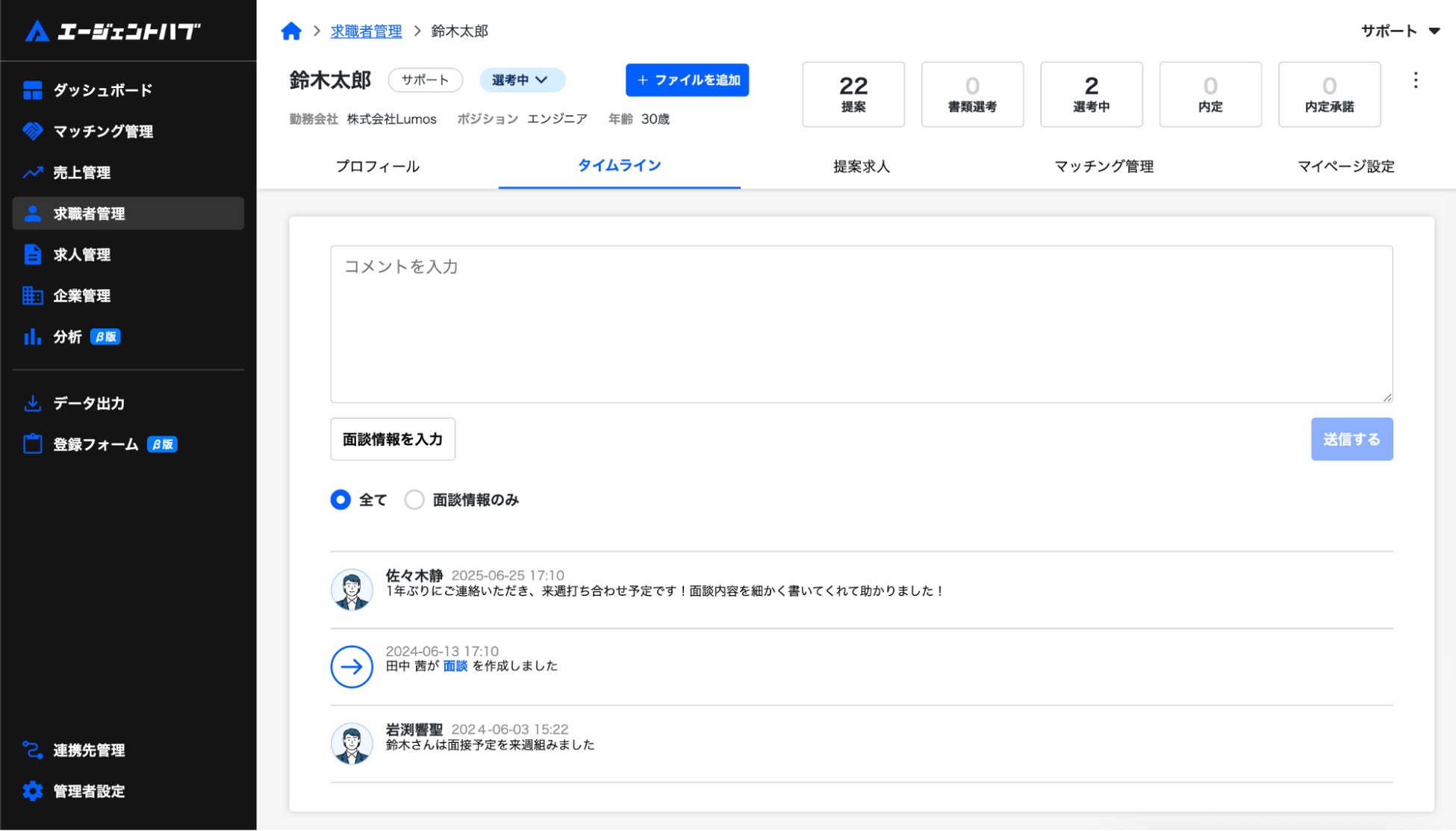Go to 売上管理 trend icon
The height and width of the screenshot is (831, 1456).
(32, 172)
